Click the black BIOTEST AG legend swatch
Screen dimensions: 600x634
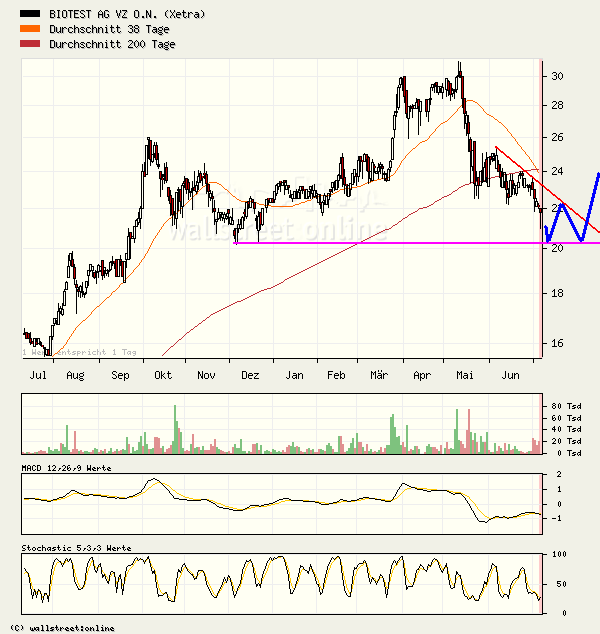[x=32, y=15]
